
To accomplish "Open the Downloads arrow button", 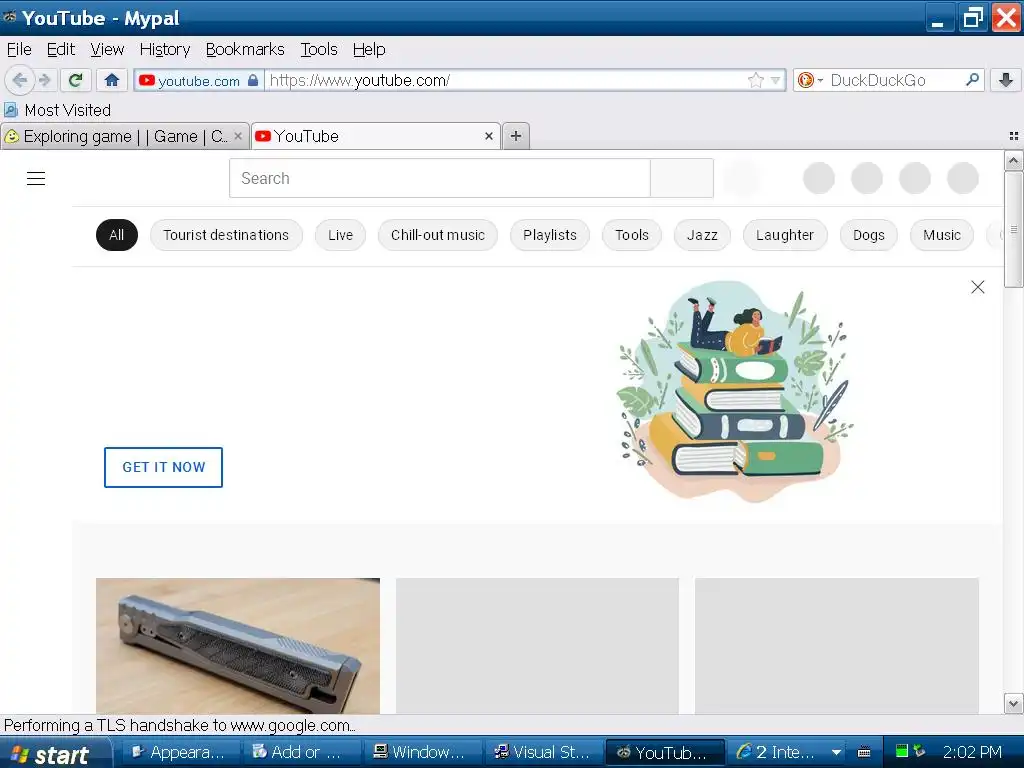I will [x=1006, y=80].
